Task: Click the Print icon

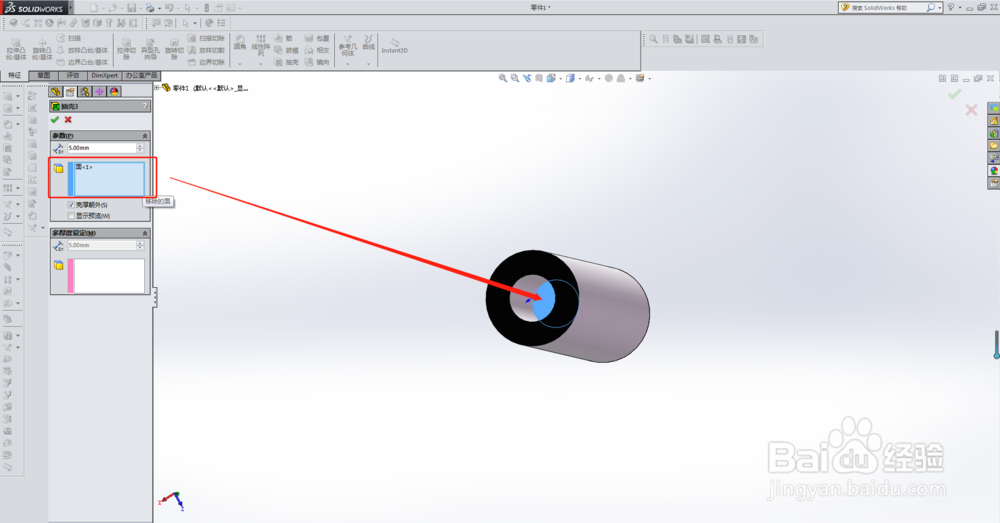Action: tap(150, 8)
